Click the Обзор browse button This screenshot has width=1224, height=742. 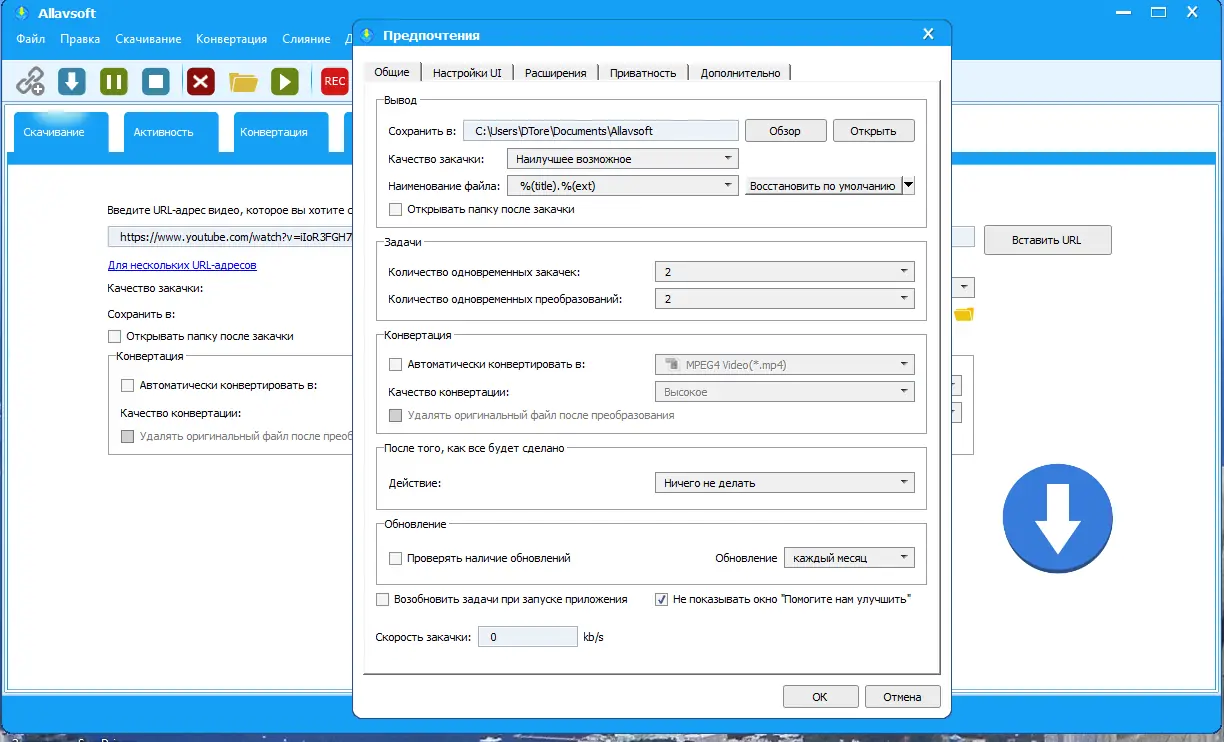click(785, 131)
